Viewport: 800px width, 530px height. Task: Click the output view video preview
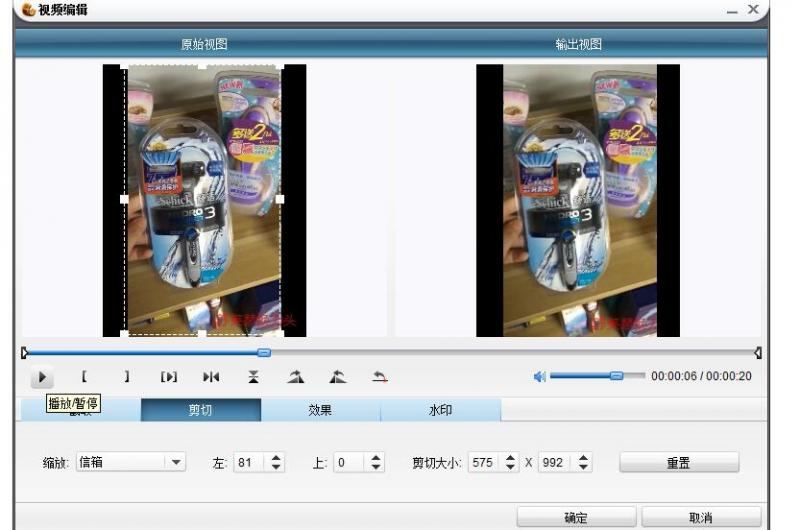point(578,200)
